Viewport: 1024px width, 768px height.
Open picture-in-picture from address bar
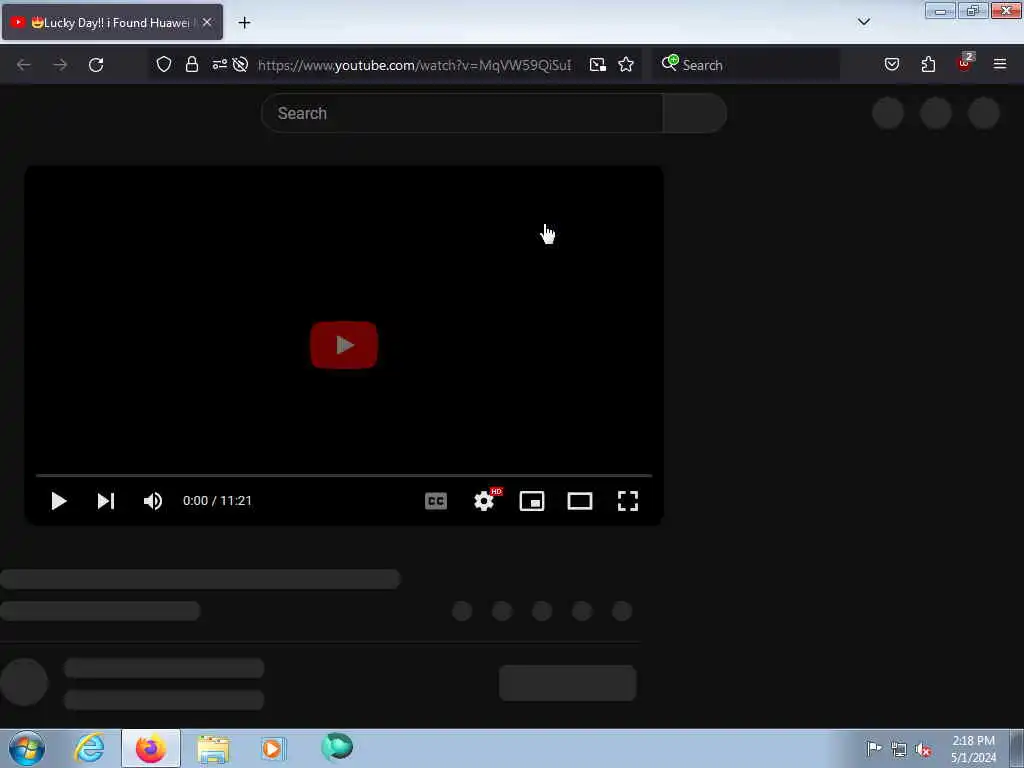[598, 65]
